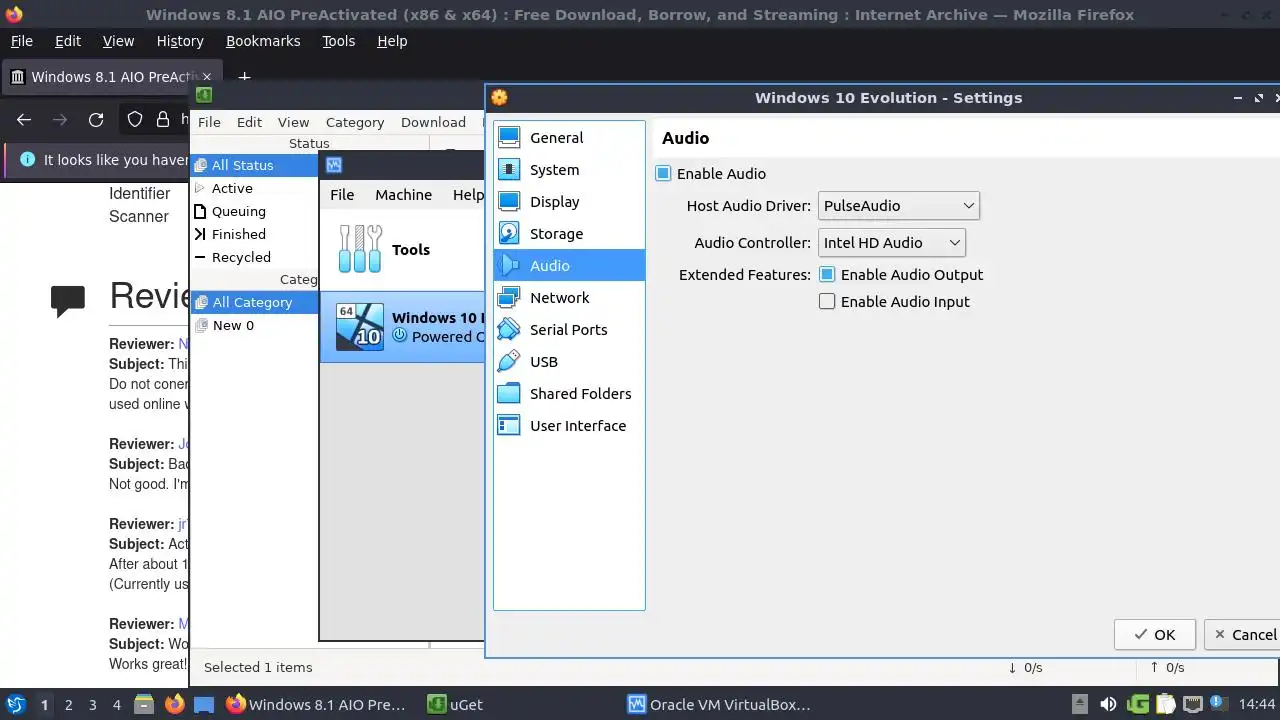This screenshot has height=720, width=1280.
Task: Click the site padlock icon in Firefox
Action: [x=163, y=120]
